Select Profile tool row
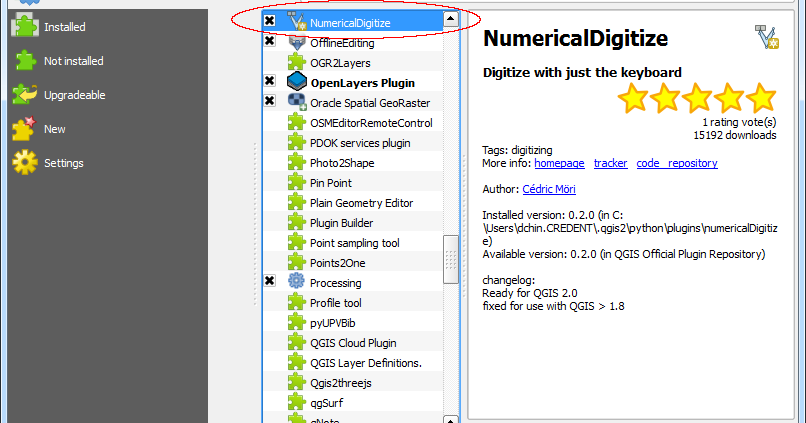This screenshot has height=423, width=806. pyautogui.click(x=353, y=303)
